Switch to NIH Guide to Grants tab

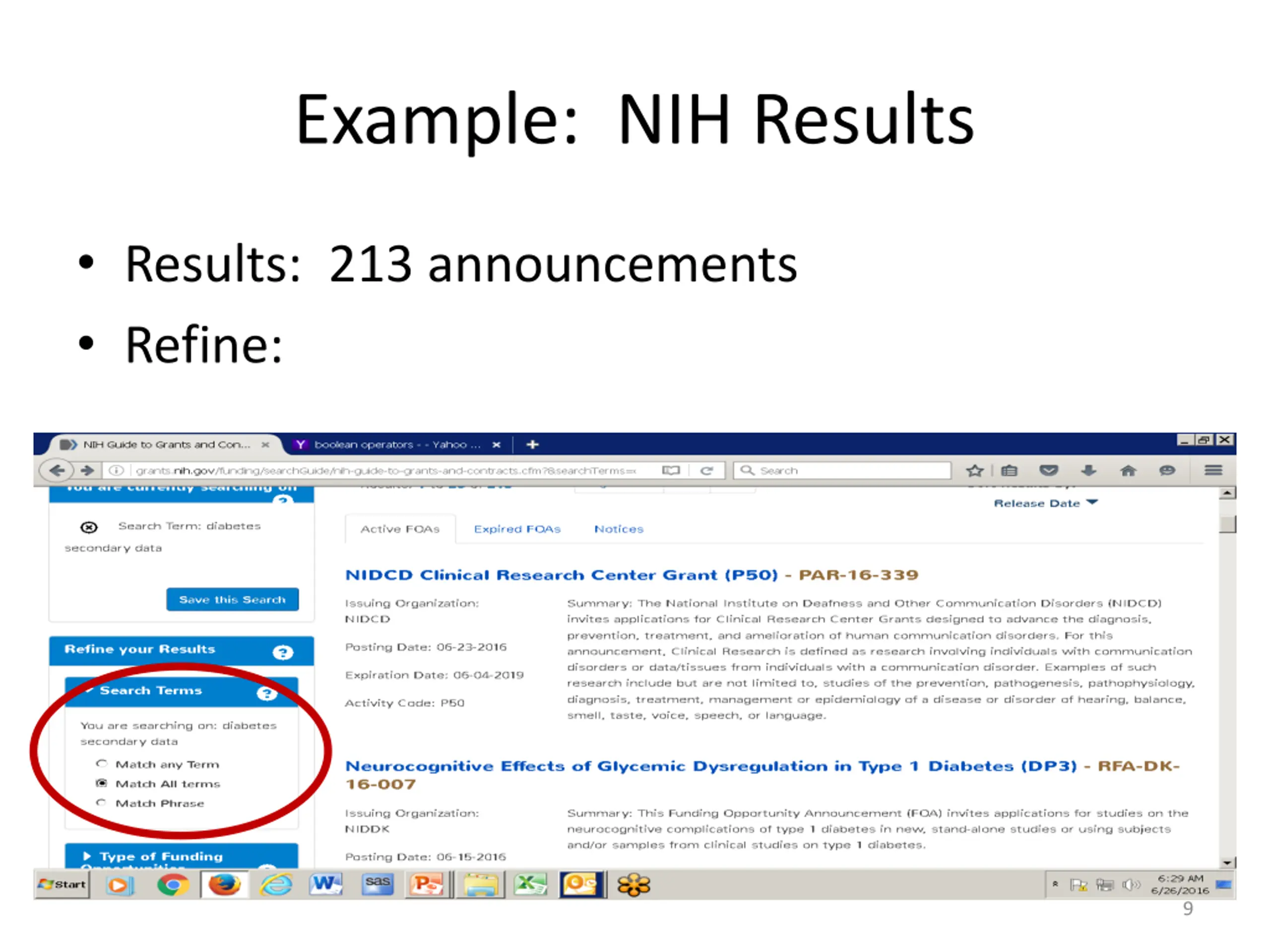[167, 445]
